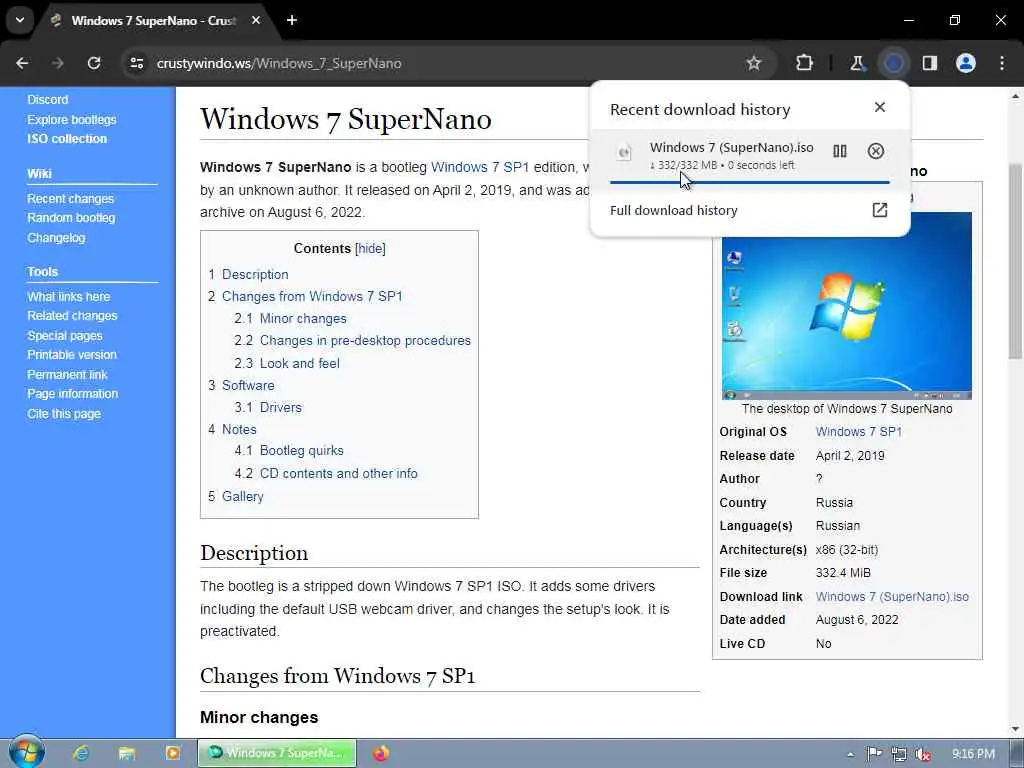Screen dimensions: 1024x768
Task: Open Explore bootlegs in sidebar
Action: tap(72, 120)
